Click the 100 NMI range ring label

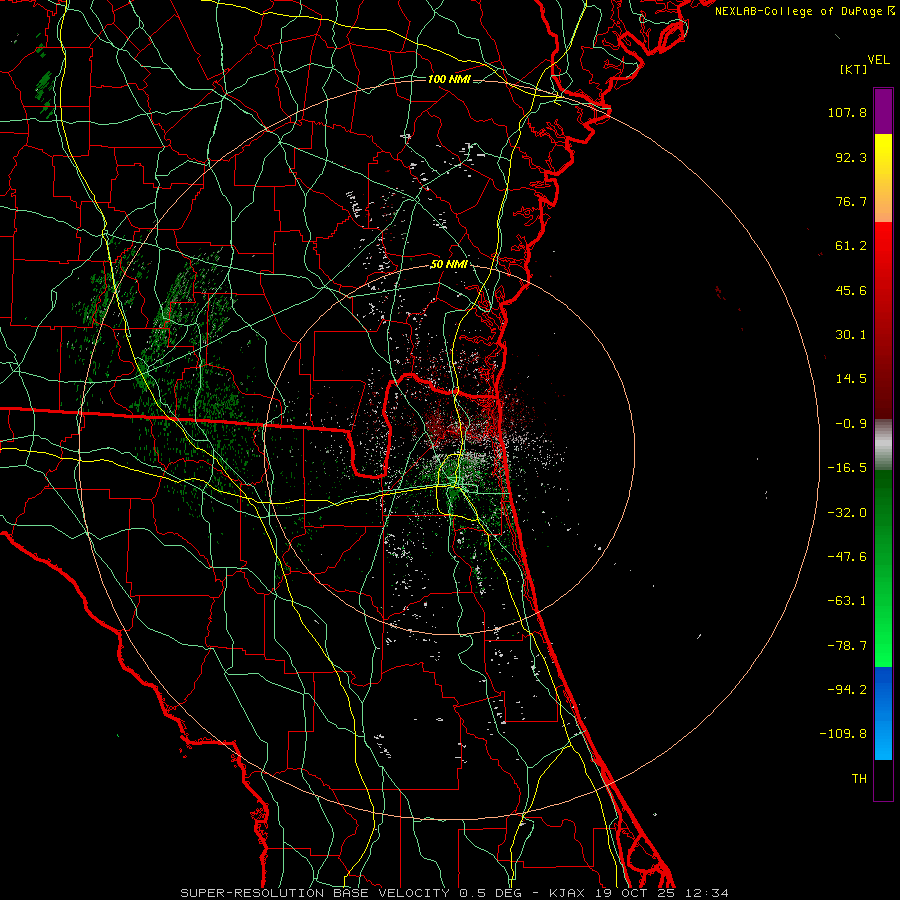(449, 79)
